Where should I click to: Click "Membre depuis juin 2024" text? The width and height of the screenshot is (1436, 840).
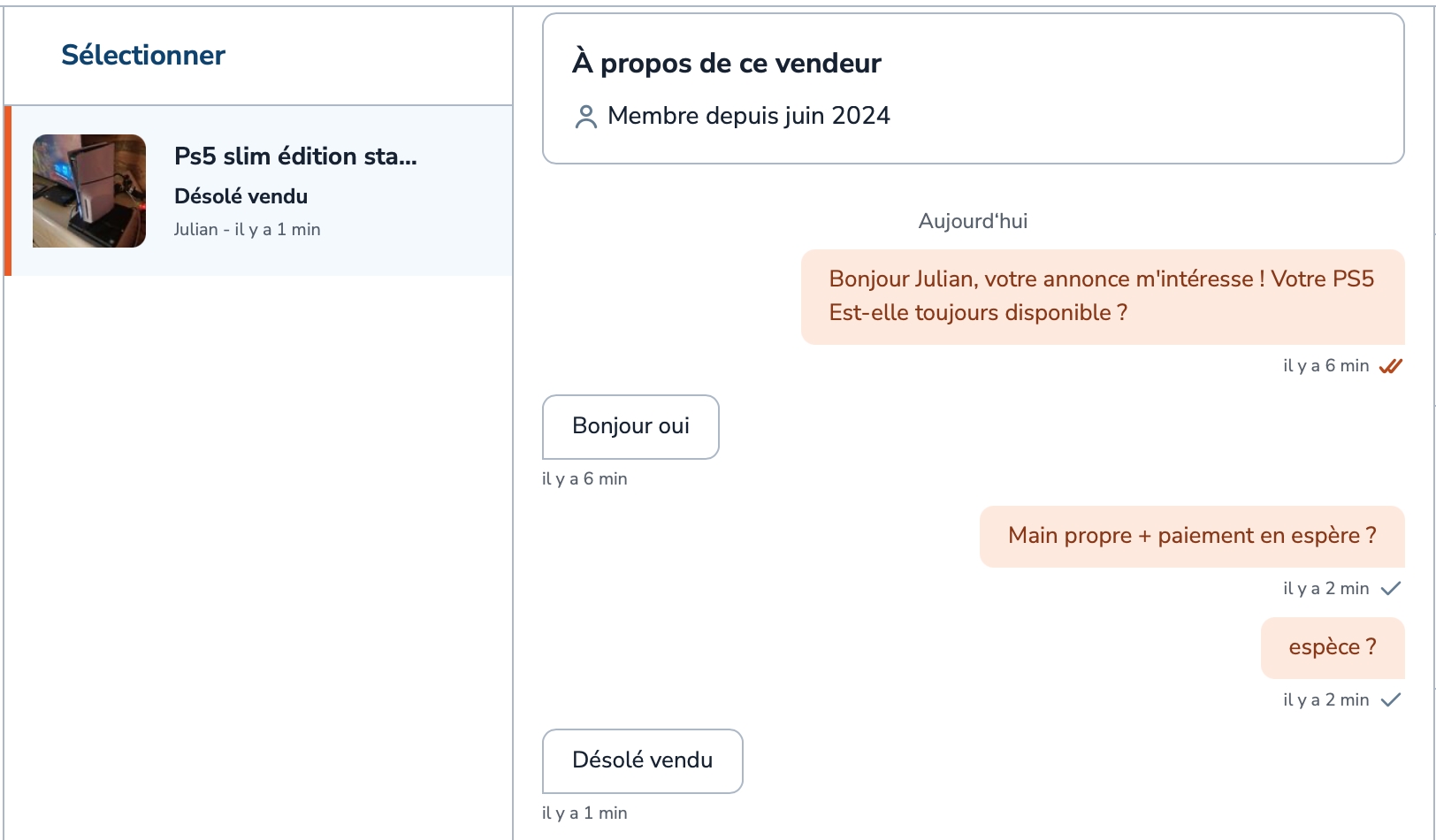coord(748,116)
